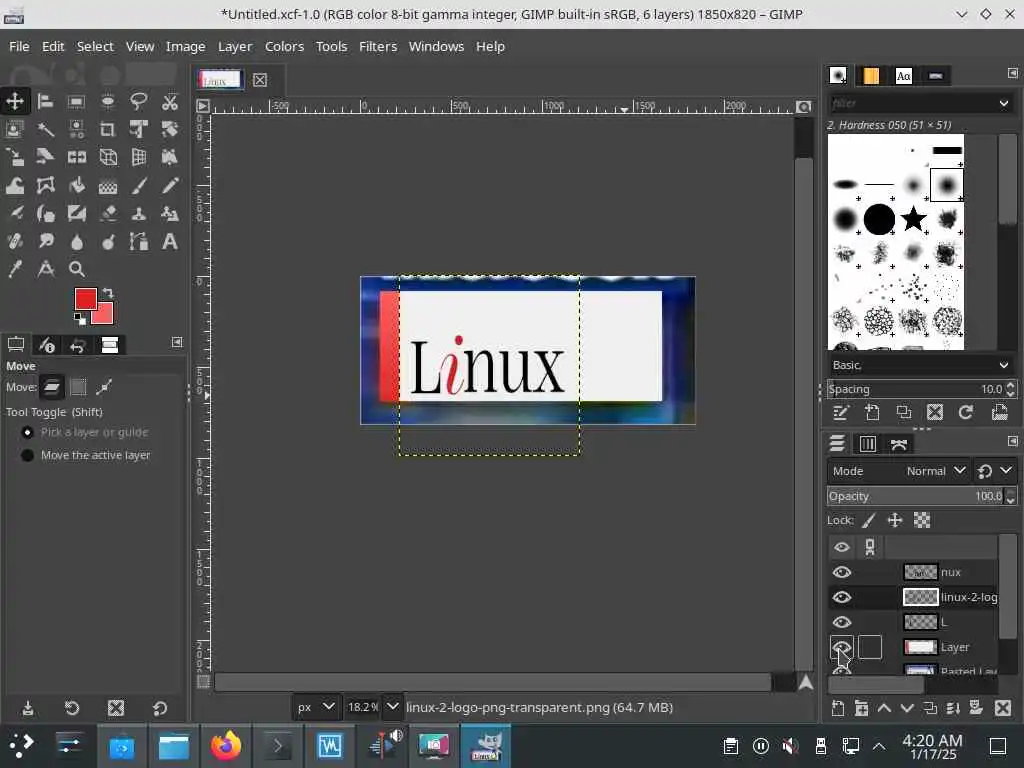Hide the nux layer

click(842, 572)
